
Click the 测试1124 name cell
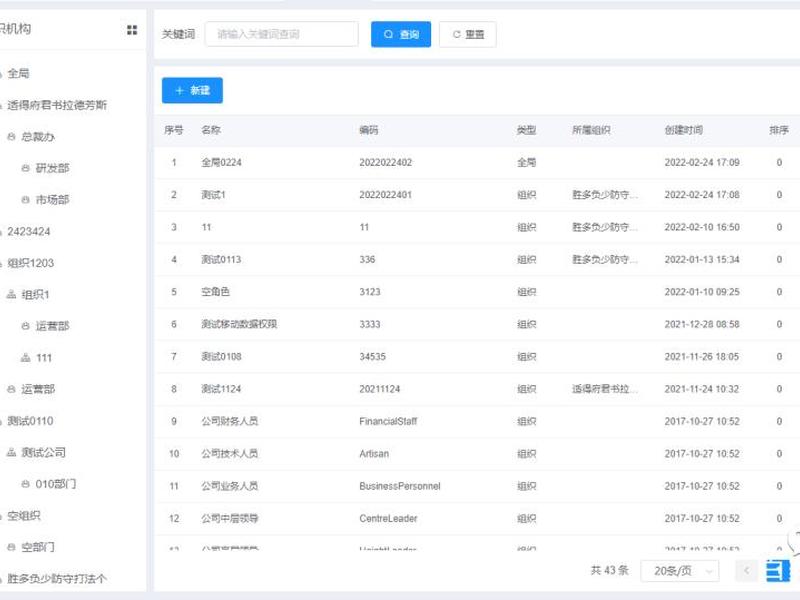click(x=221, y=389)
